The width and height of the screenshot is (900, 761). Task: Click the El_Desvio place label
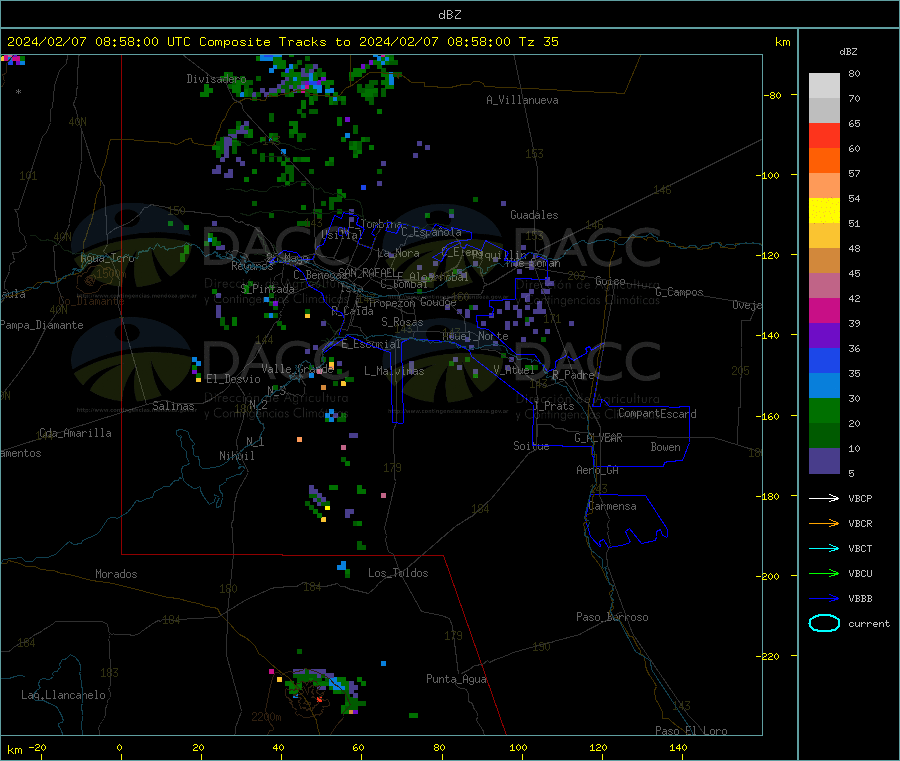233,379
